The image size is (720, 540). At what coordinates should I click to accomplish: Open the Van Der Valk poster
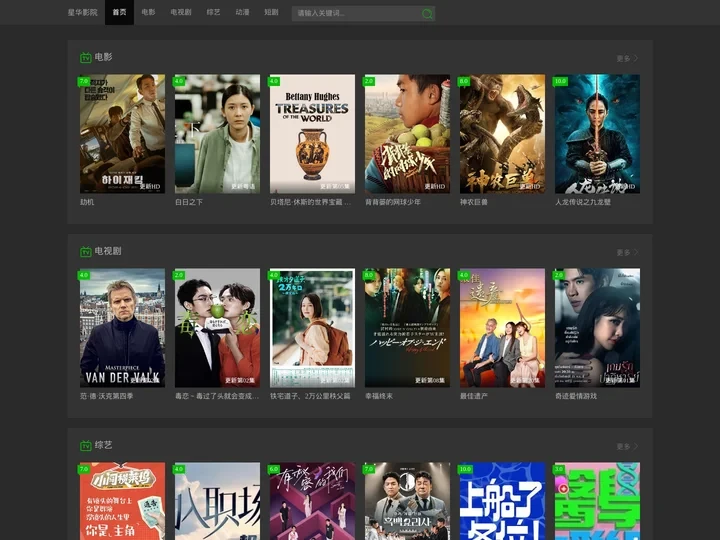123,328
